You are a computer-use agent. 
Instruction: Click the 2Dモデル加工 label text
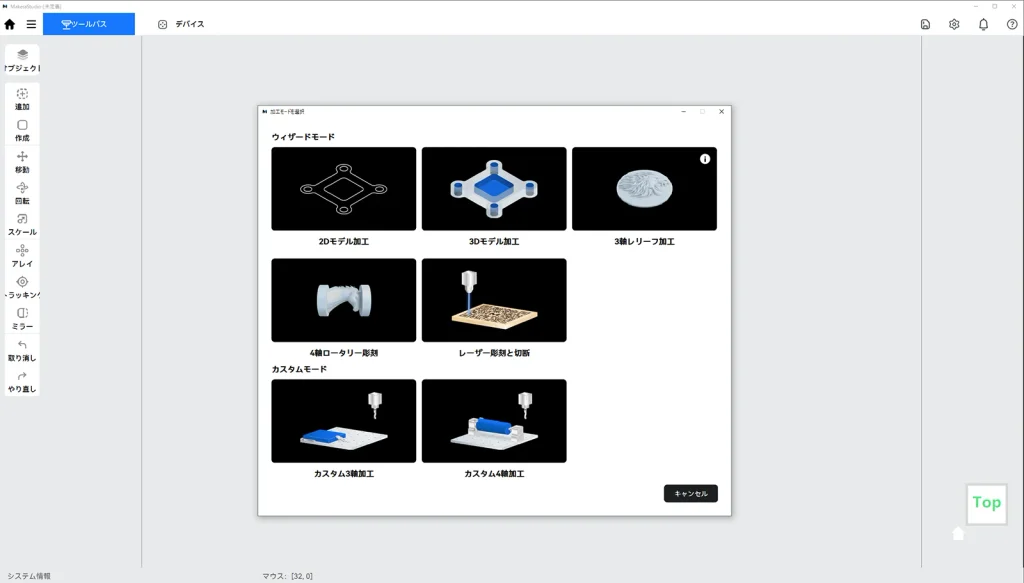tap(344, 242)
